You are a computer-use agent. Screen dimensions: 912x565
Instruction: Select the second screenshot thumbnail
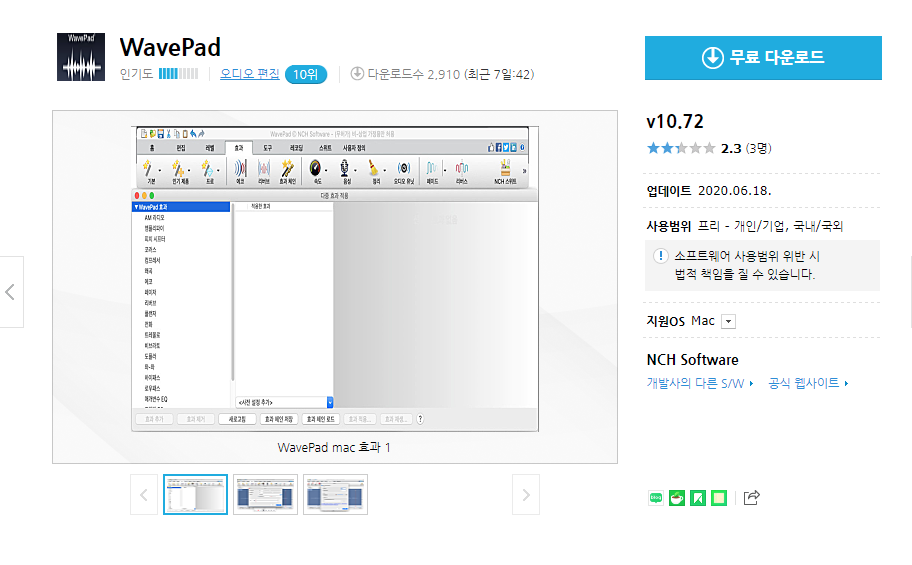[265, 495]
